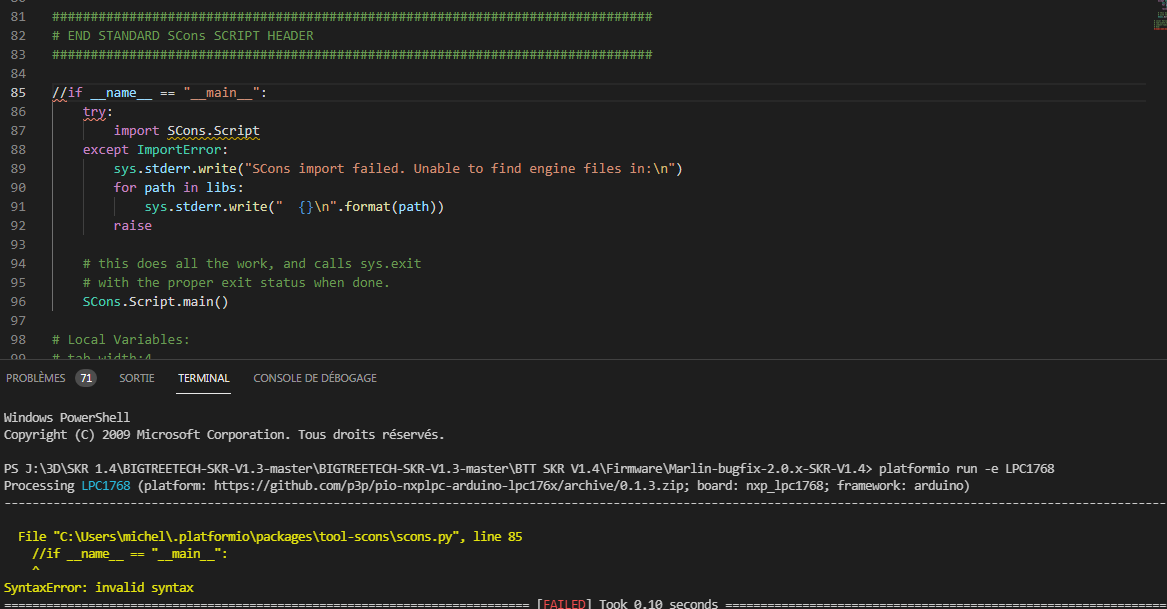Click the 71 problems count badge
The height and width of the screenshot is (609, 1167).
[86, 378]
